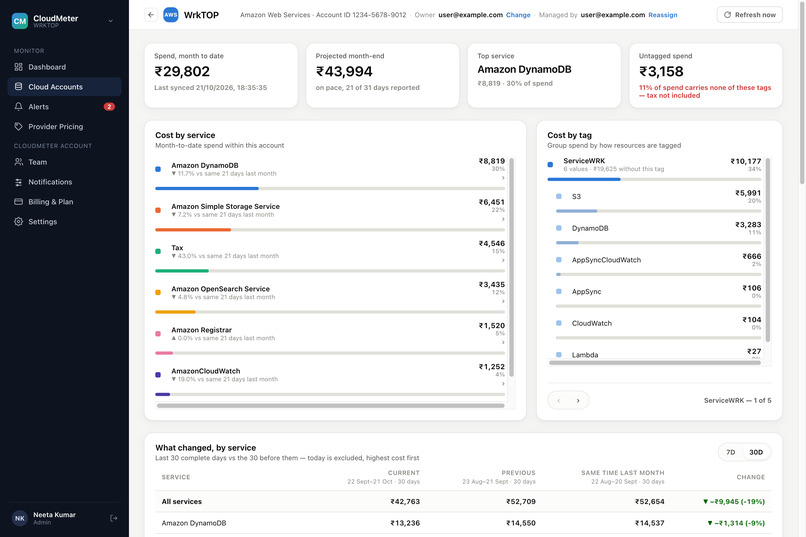Click the Spend month to date ₹29,802 card

click(x=221, y=76)
